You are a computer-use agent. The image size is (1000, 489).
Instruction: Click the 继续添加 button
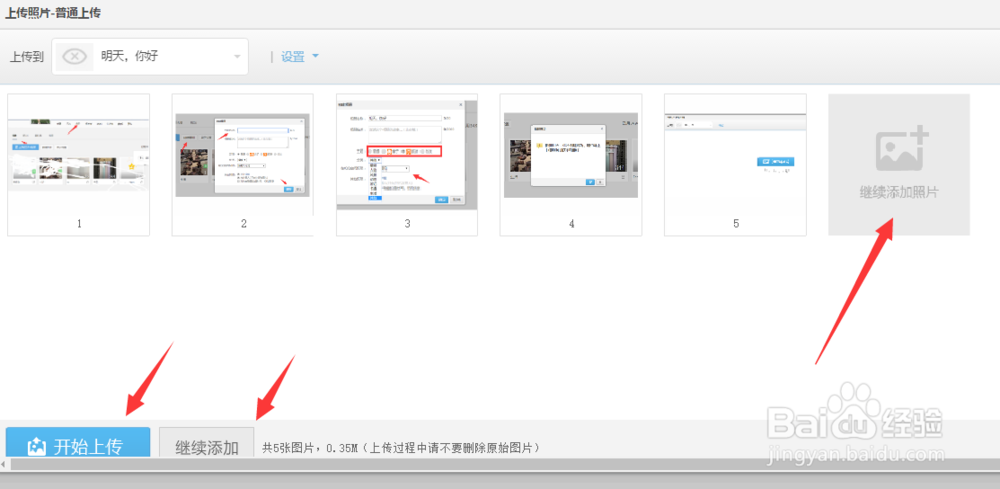pyautogui.click(x=207, y=442)
